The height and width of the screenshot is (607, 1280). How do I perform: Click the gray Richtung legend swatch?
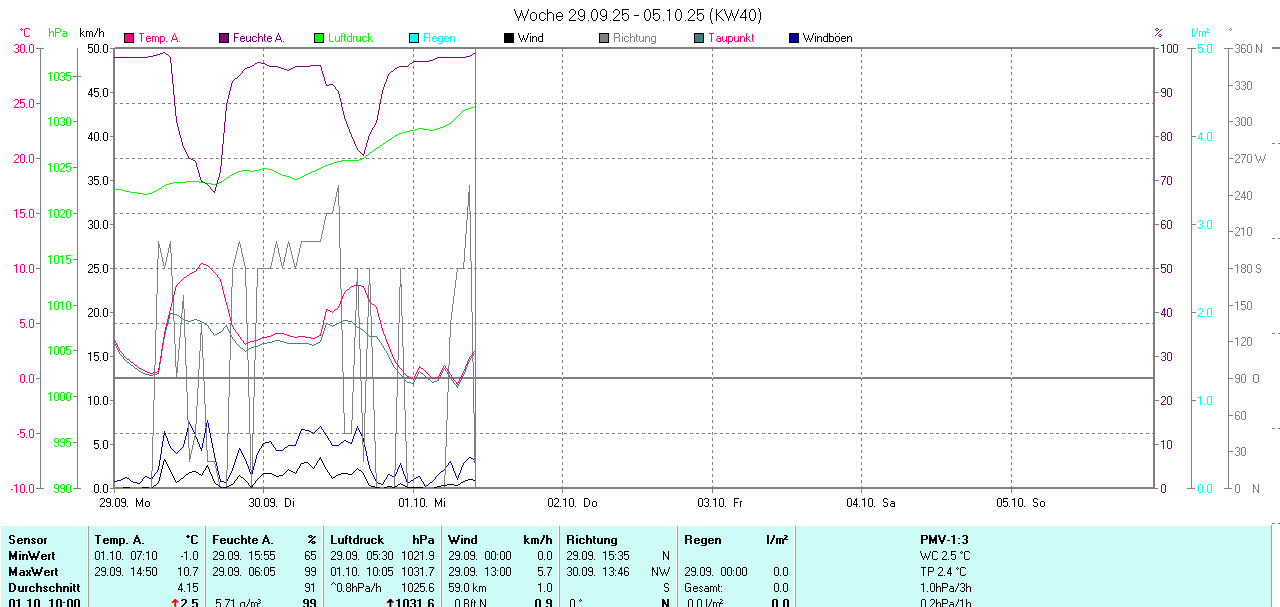click(x=604, y=38)
